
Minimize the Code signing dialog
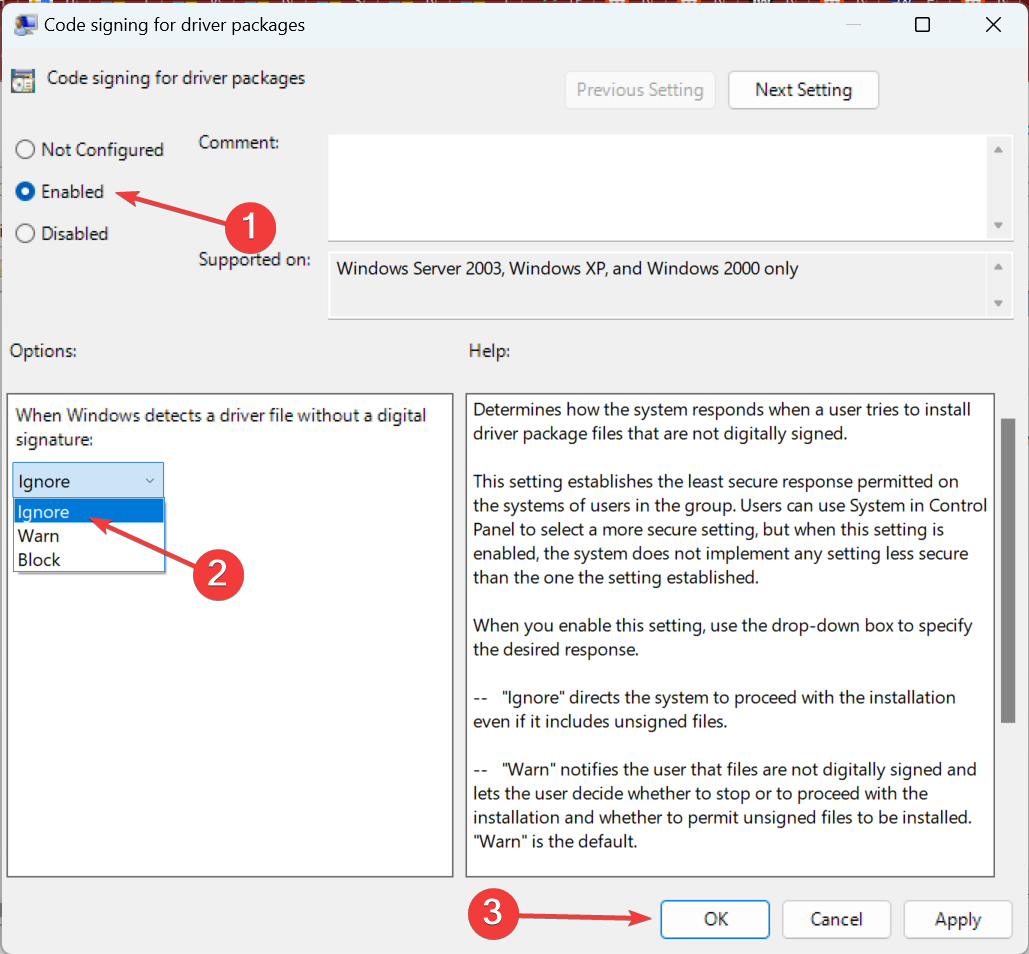point(853,25)
